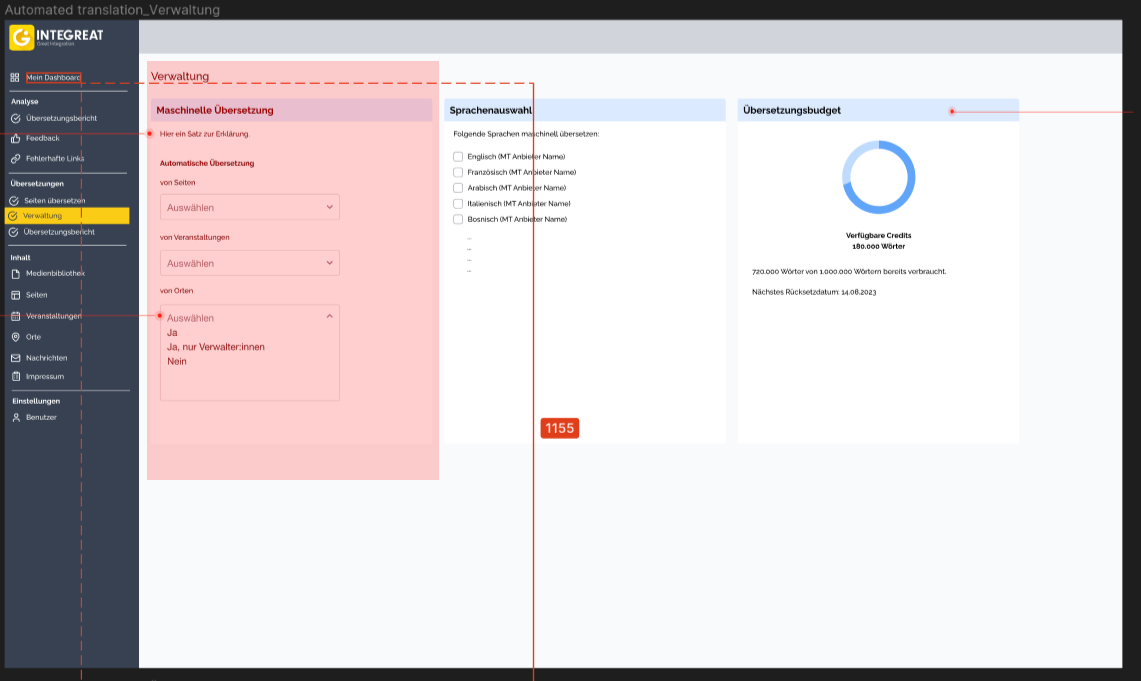Open Seiten under Inhalt in sidebar
1141x681 pixels.
(x=36, y=295)
